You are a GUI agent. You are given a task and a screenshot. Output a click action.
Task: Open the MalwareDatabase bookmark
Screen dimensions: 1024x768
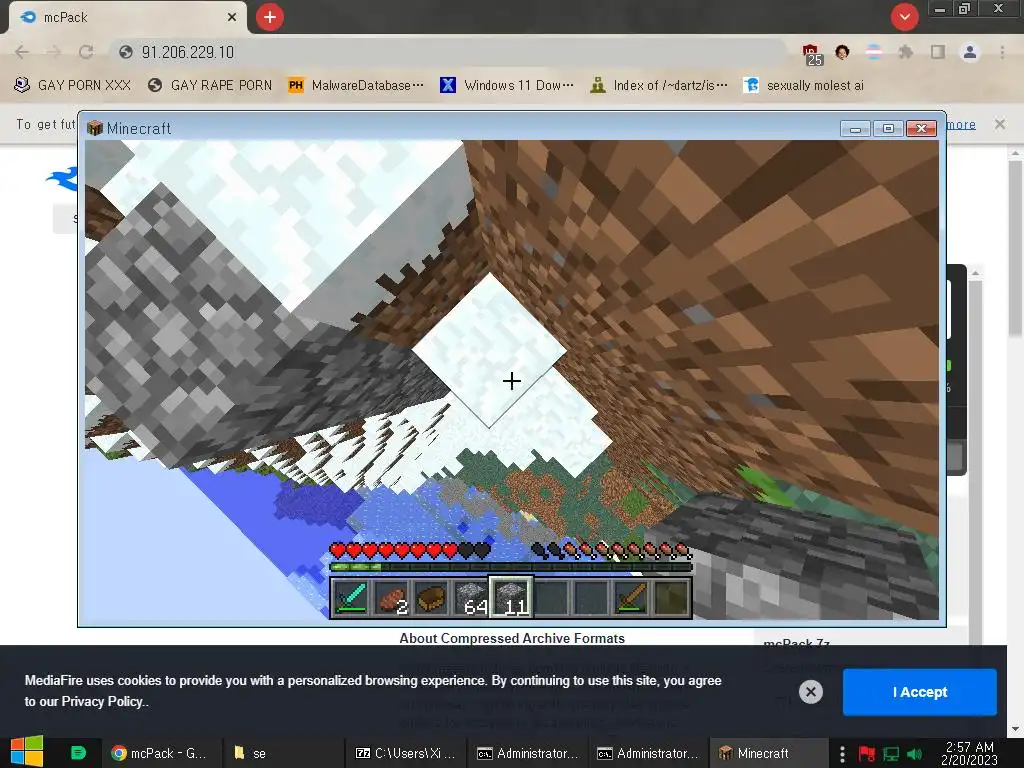tap(356, 86)
